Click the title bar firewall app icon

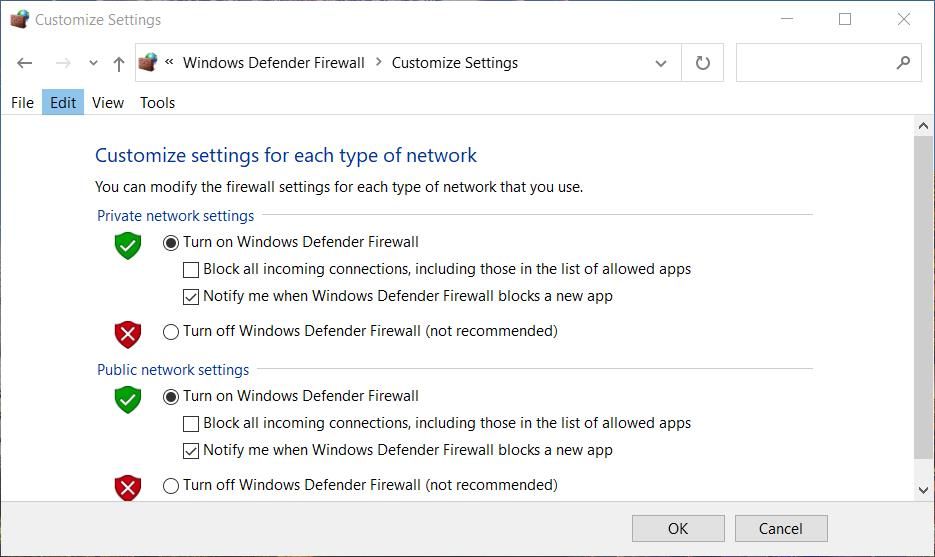click(x=20, y=19)
